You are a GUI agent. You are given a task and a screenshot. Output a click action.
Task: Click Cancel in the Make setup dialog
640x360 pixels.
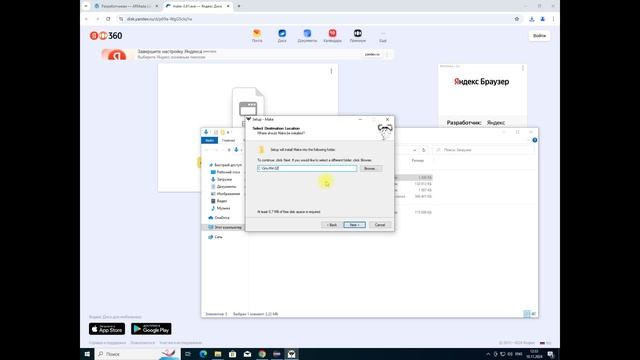[380, 225]
